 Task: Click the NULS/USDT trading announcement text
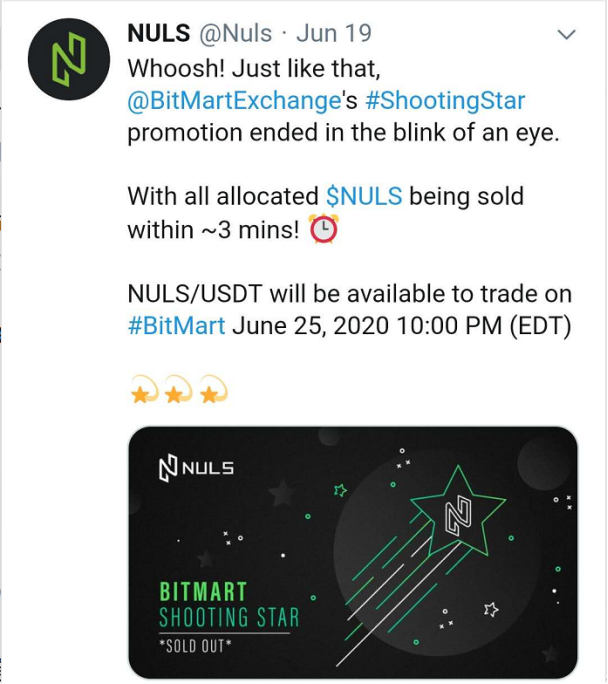tap(349, 310)
